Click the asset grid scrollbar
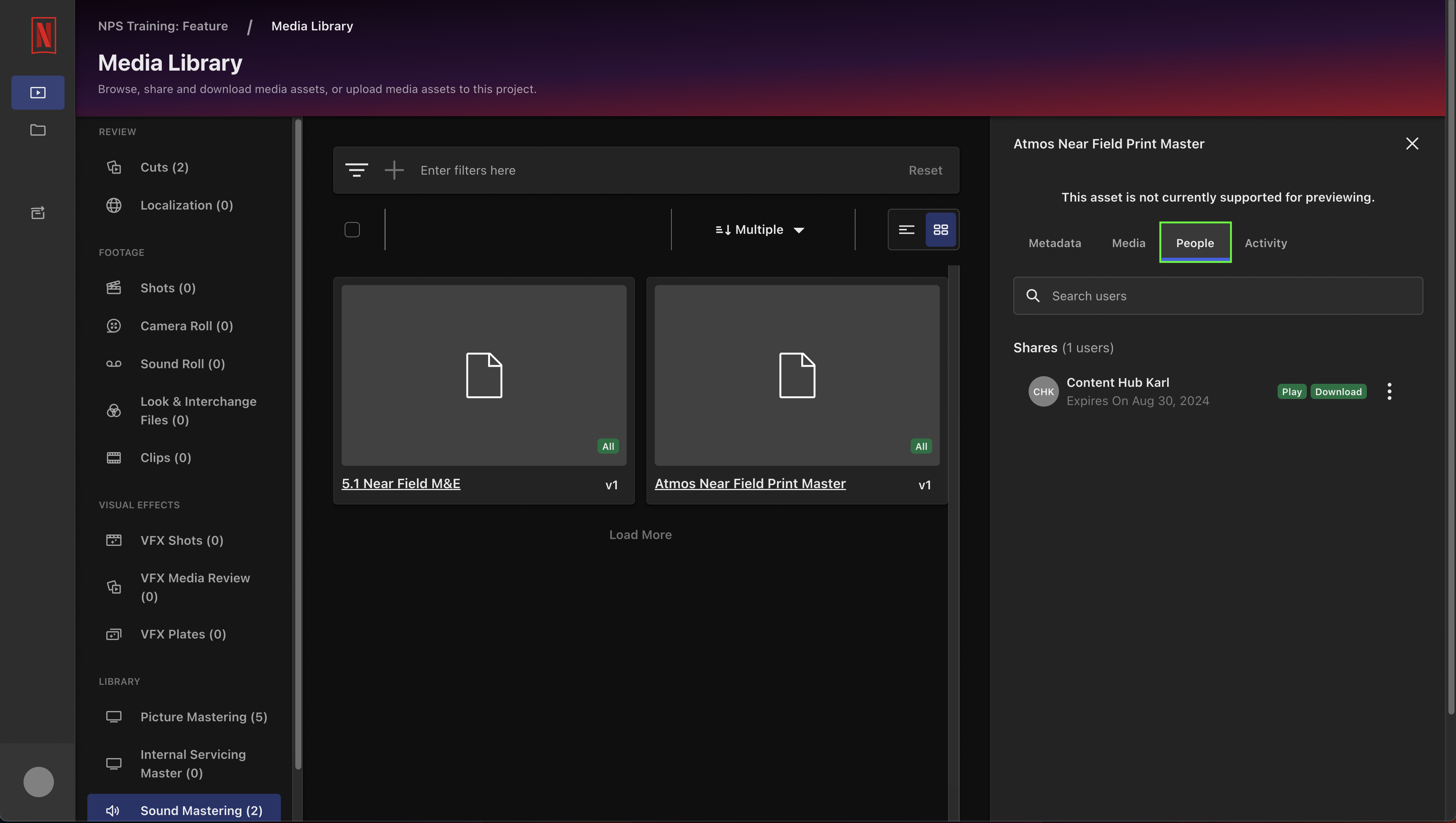 coord(953,542)
